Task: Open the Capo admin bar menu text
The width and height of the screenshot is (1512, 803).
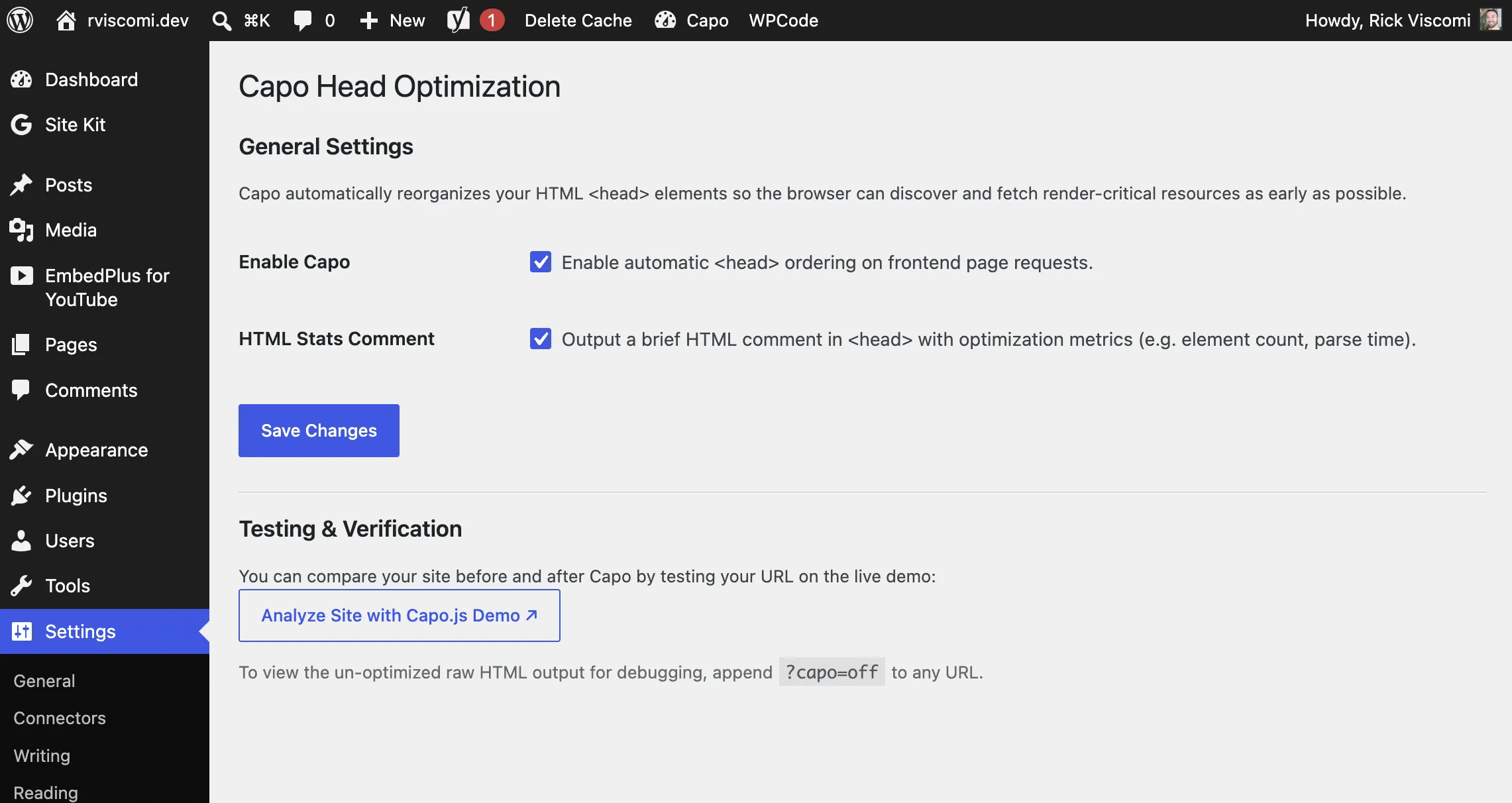Action: 707,21
